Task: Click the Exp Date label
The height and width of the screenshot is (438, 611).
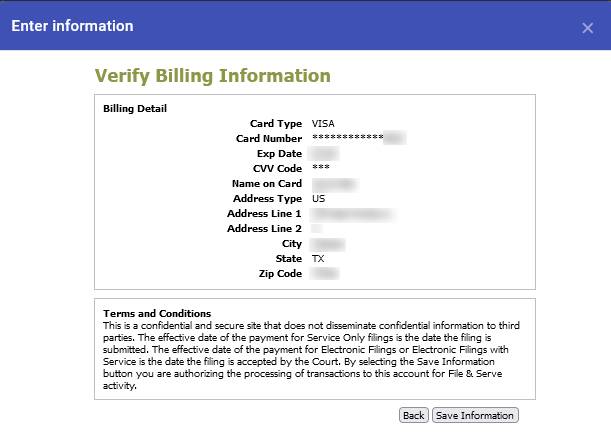Action: click(279, 153)
